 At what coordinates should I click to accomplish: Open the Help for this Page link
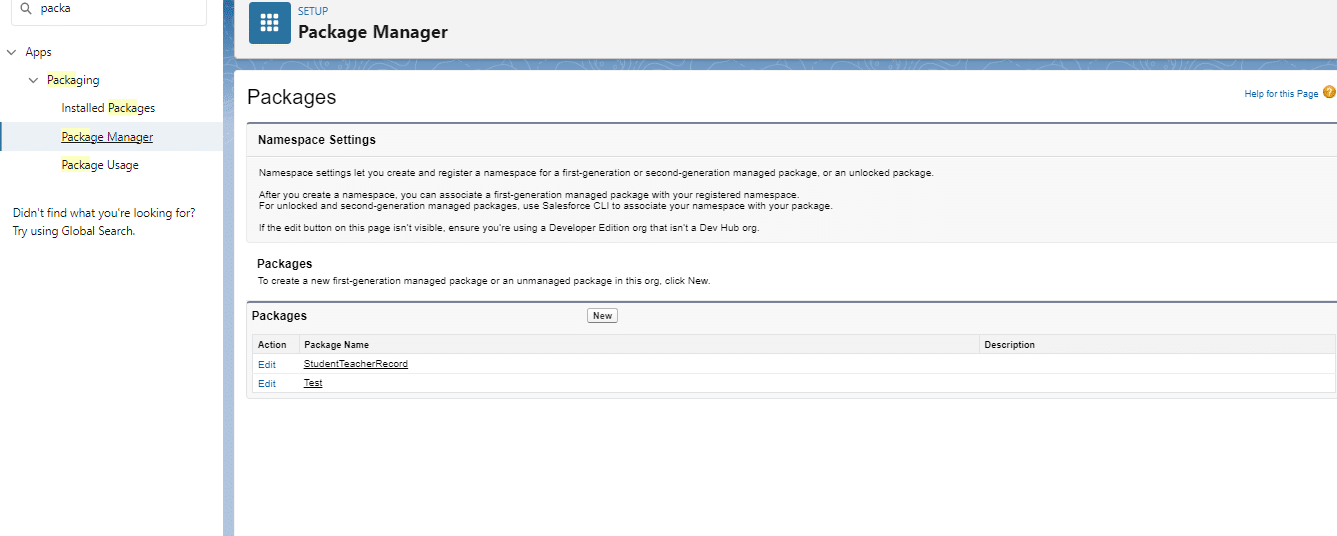tap(1280, 94)
